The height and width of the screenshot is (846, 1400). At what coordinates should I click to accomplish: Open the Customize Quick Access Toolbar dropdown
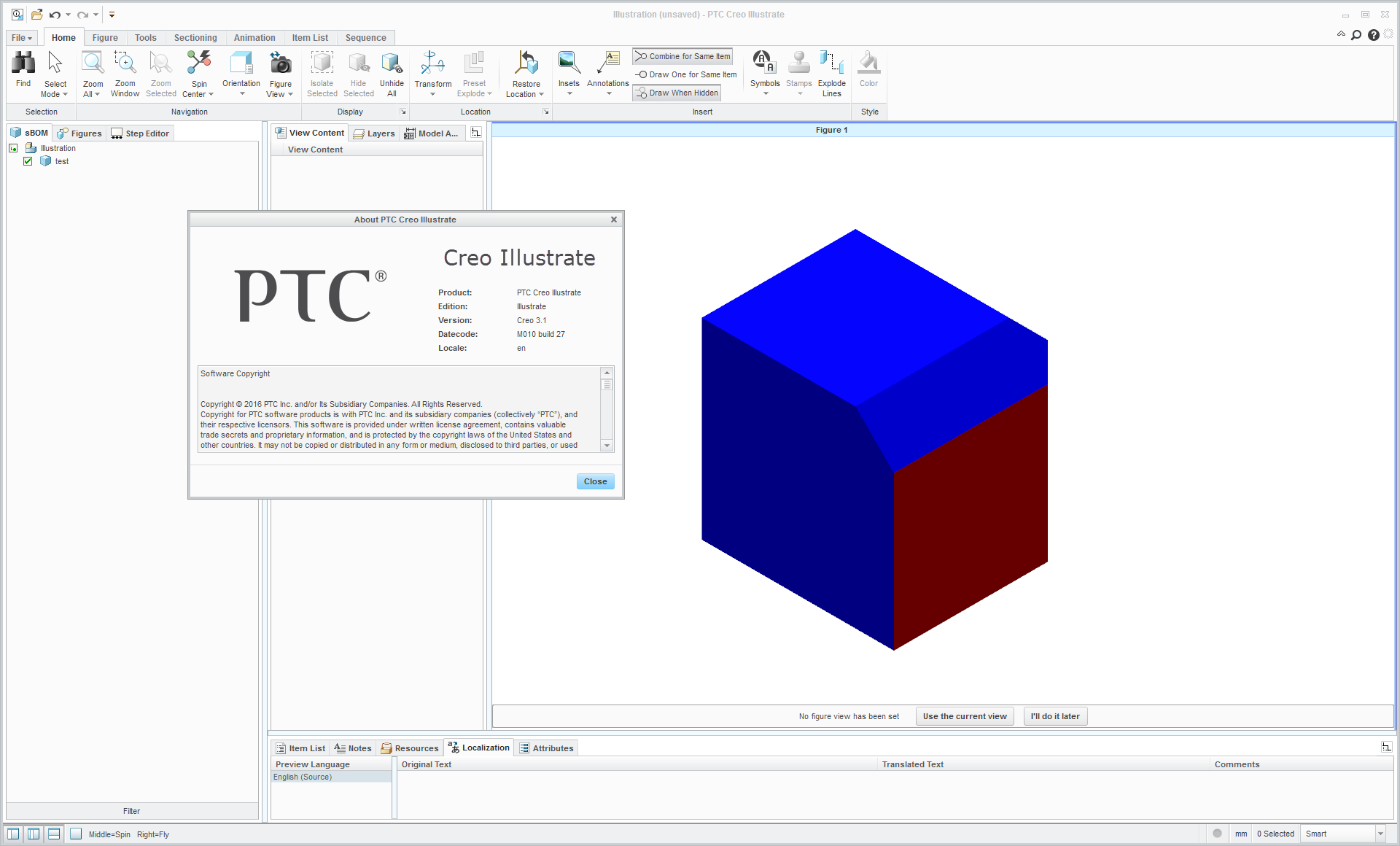click(x=112, y=15)
